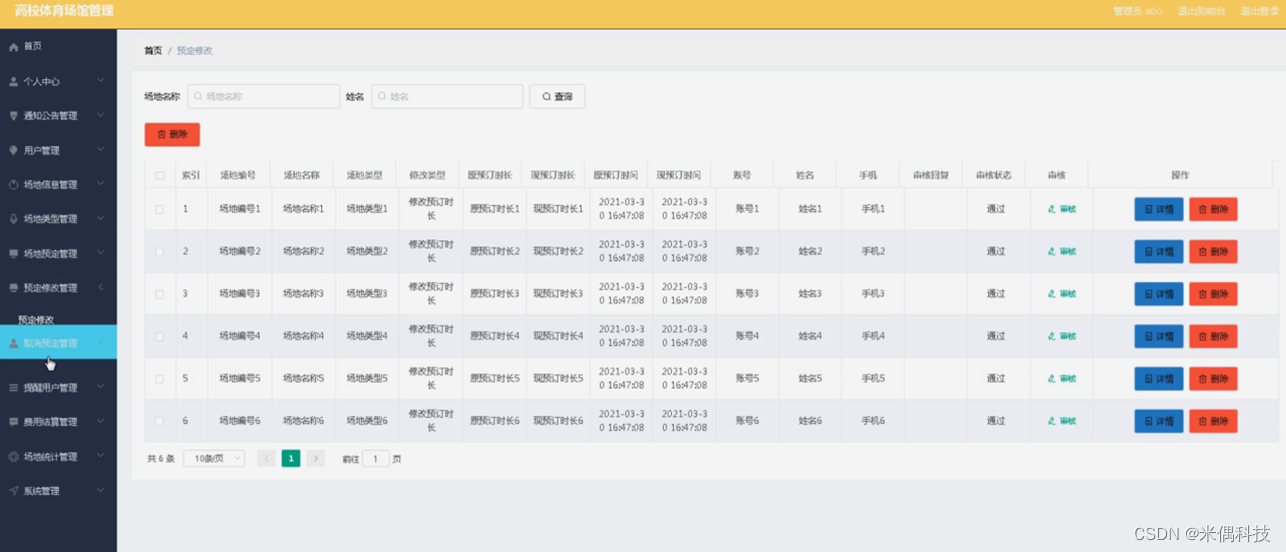Click the list icon beside 提醒用户管理
Screen dimensions: 1286x552
coord(14,388)
